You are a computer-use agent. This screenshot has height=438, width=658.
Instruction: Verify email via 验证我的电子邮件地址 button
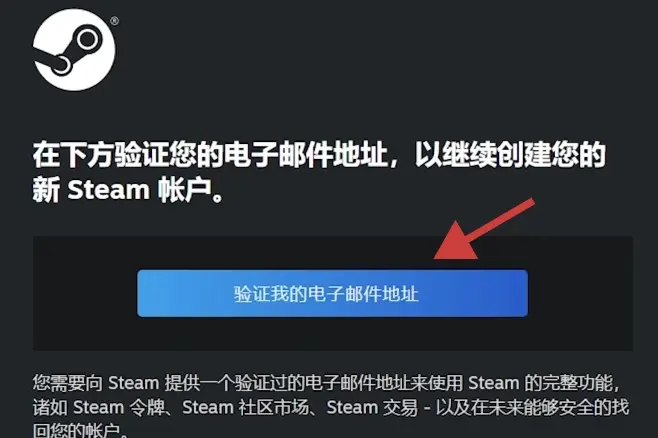[332, 293]
